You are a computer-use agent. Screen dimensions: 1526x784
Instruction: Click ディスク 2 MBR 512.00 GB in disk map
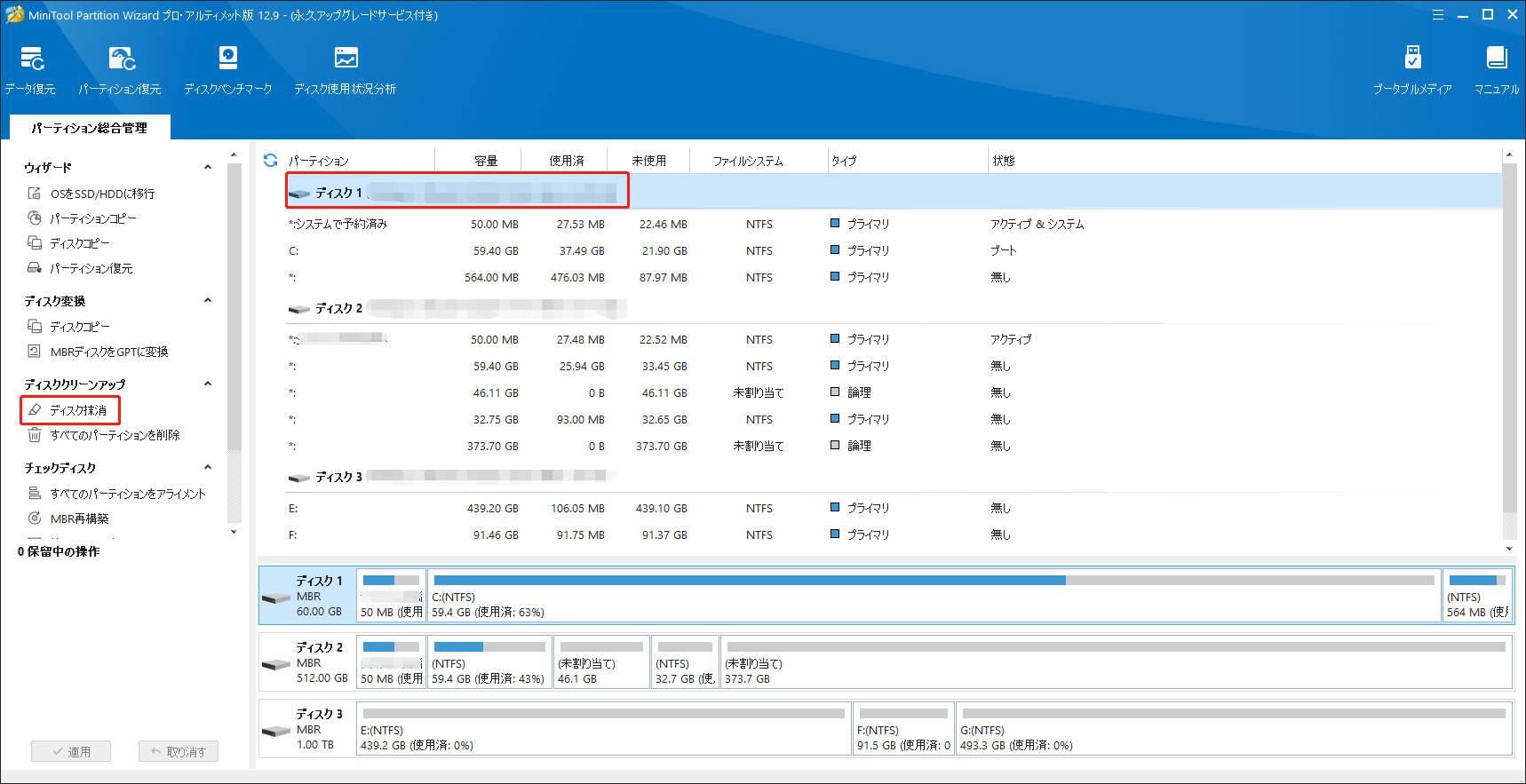click(x=307, y=662)
